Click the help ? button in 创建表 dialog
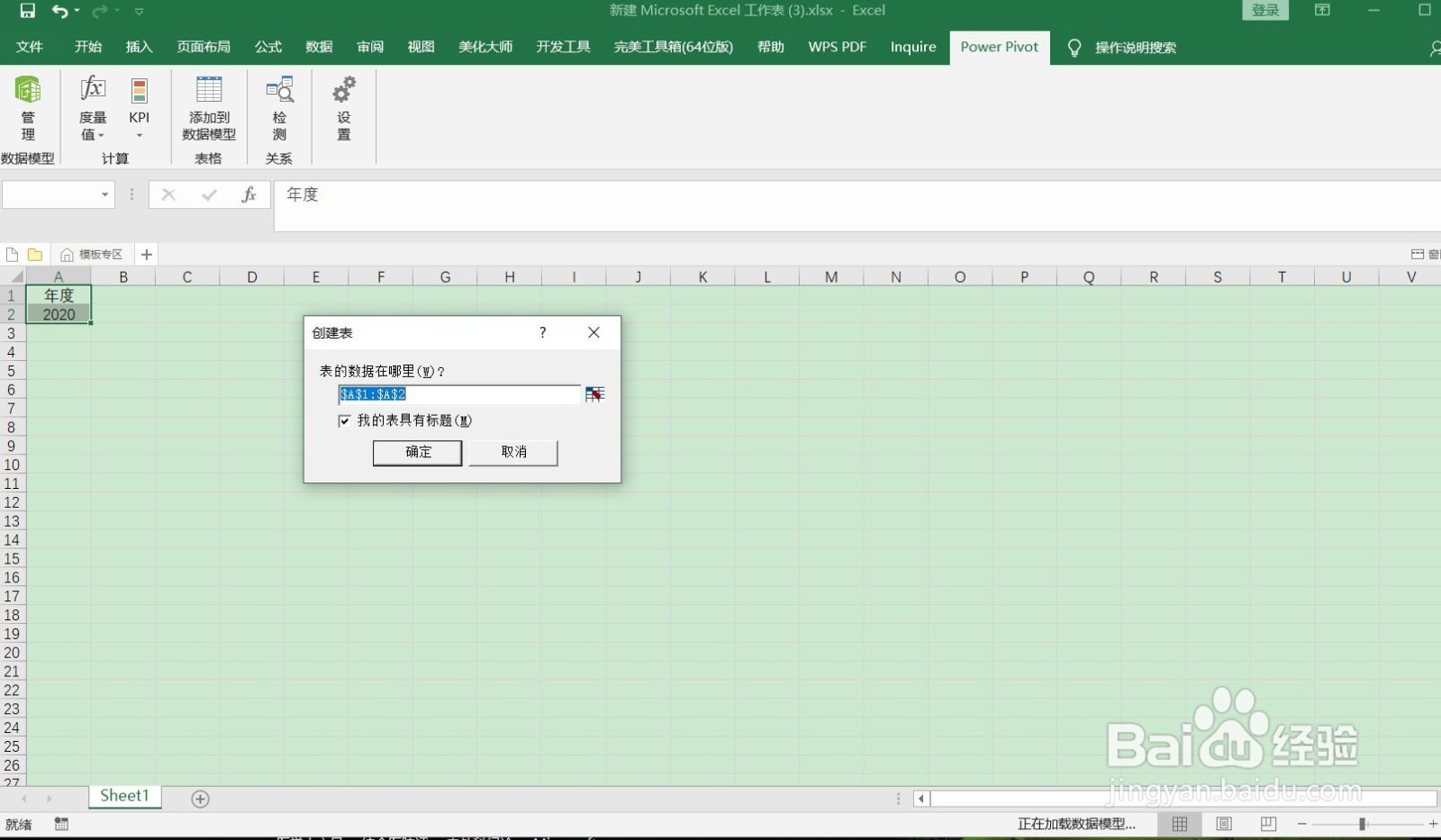The height and width of the screenshot is (840, 1441). coord(542,332)
